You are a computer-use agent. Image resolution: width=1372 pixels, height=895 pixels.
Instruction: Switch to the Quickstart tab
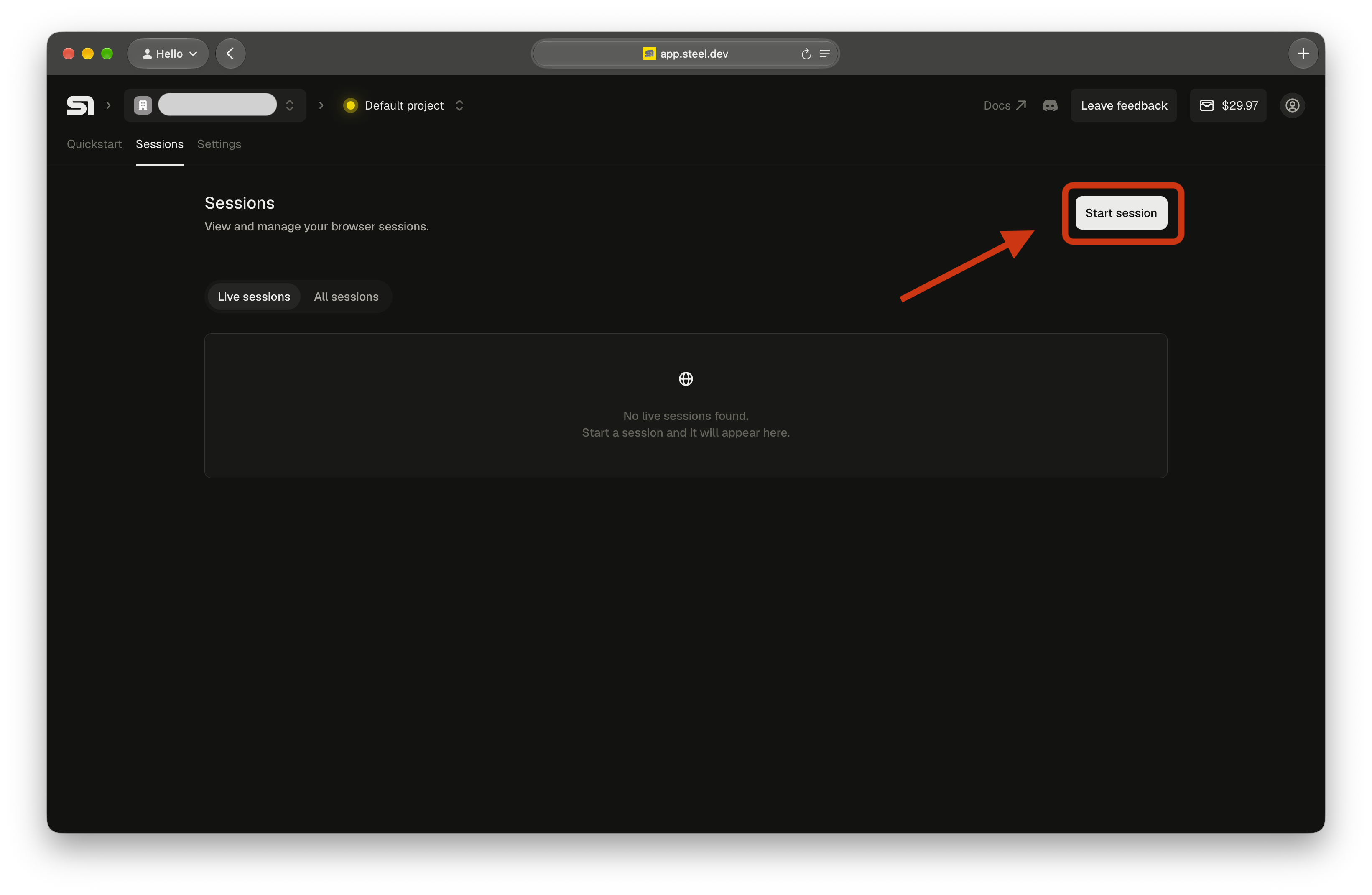tap(94, 144)
